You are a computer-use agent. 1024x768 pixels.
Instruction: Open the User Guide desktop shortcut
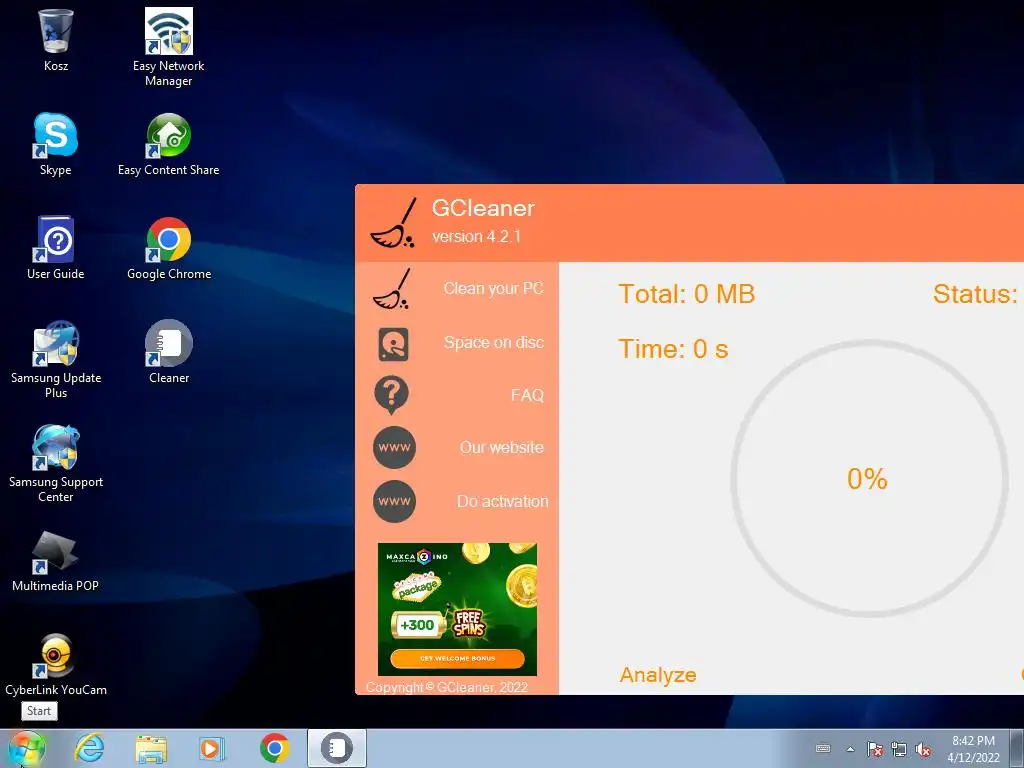click(x=56, y=248)
